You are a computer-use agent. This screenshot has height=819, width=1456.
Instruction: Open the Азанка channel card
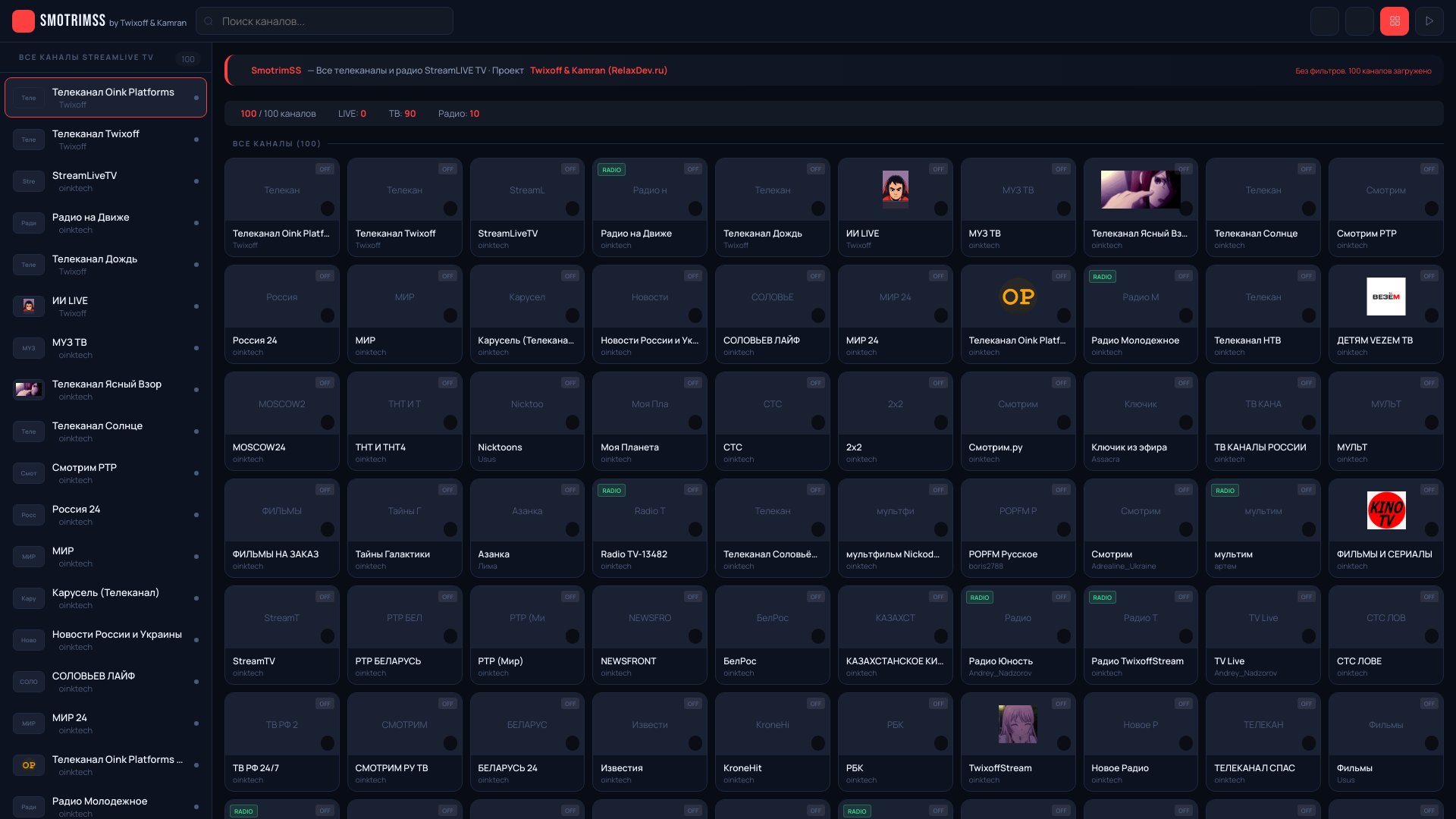[x=527, y=528]
